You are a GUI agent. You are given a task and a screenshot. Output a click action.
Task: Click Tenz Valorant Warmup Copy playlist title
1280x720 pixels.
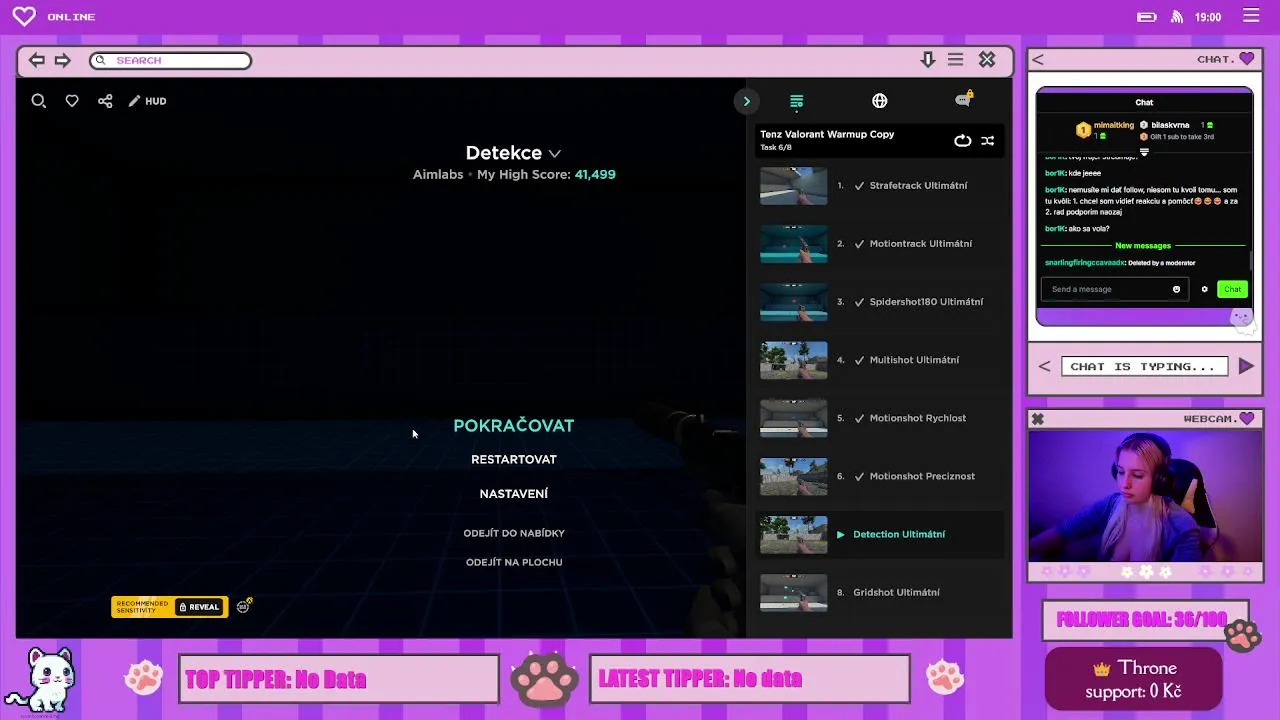click(827, 134)
